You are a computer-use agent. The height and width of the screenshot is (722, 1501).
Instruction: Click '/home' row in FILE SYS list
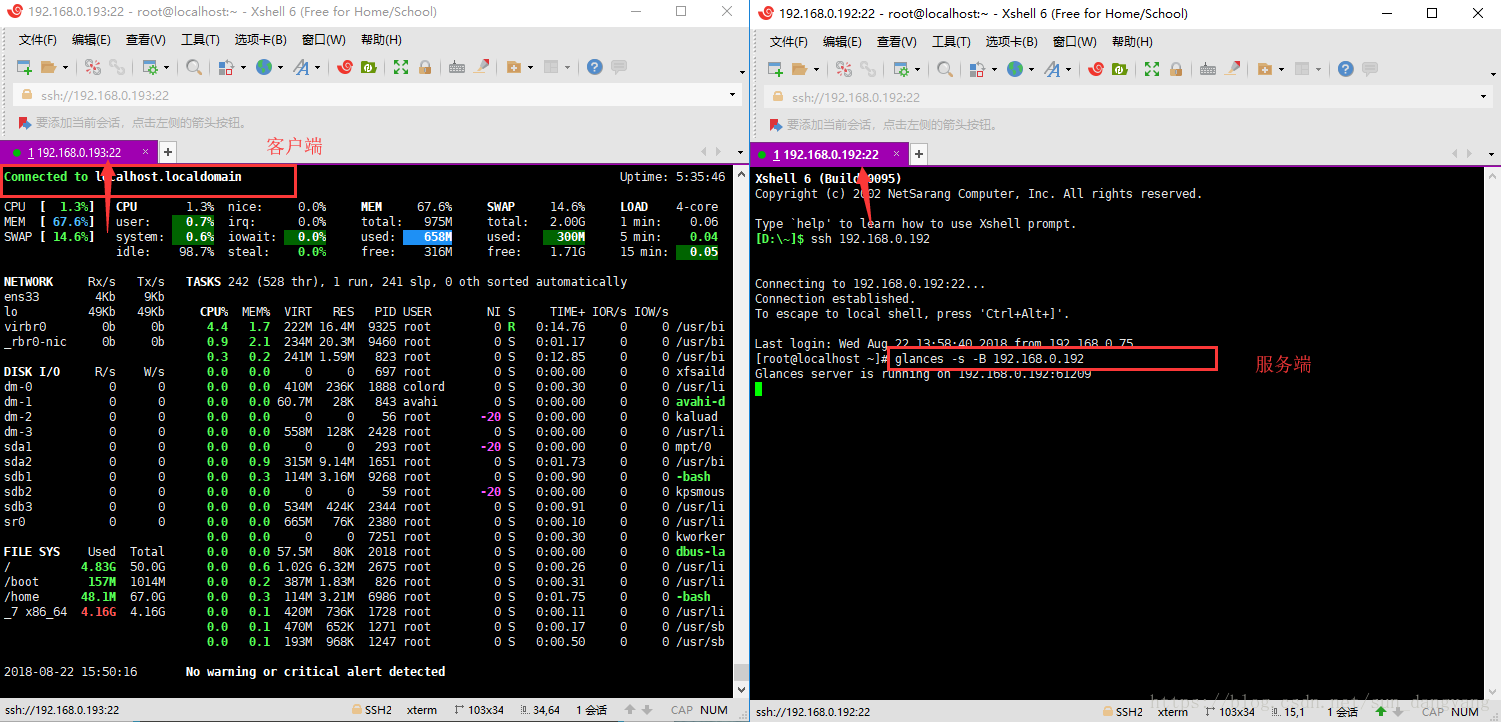click(85, 596)
